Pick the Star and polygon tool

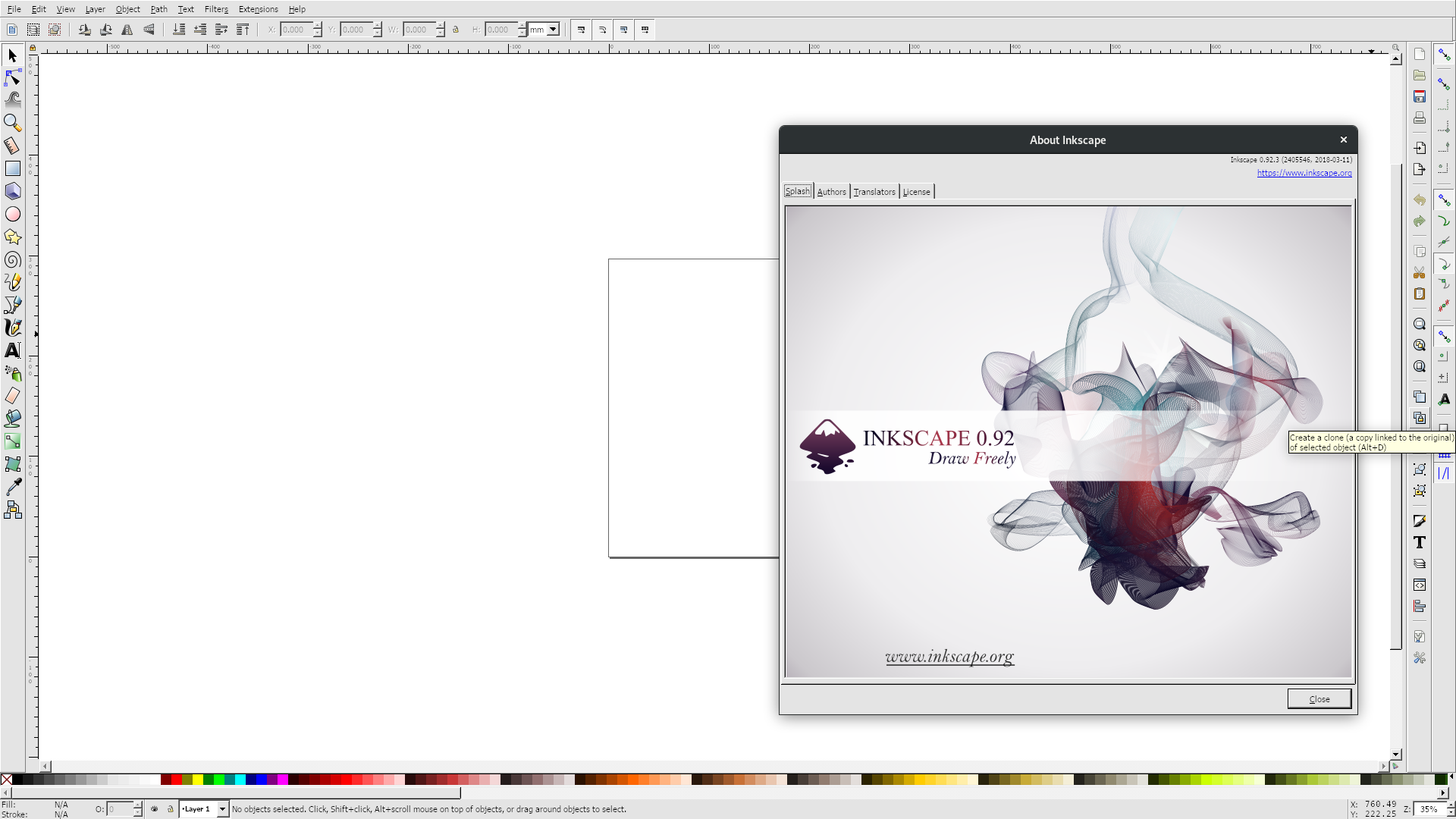tap(12, 237)
